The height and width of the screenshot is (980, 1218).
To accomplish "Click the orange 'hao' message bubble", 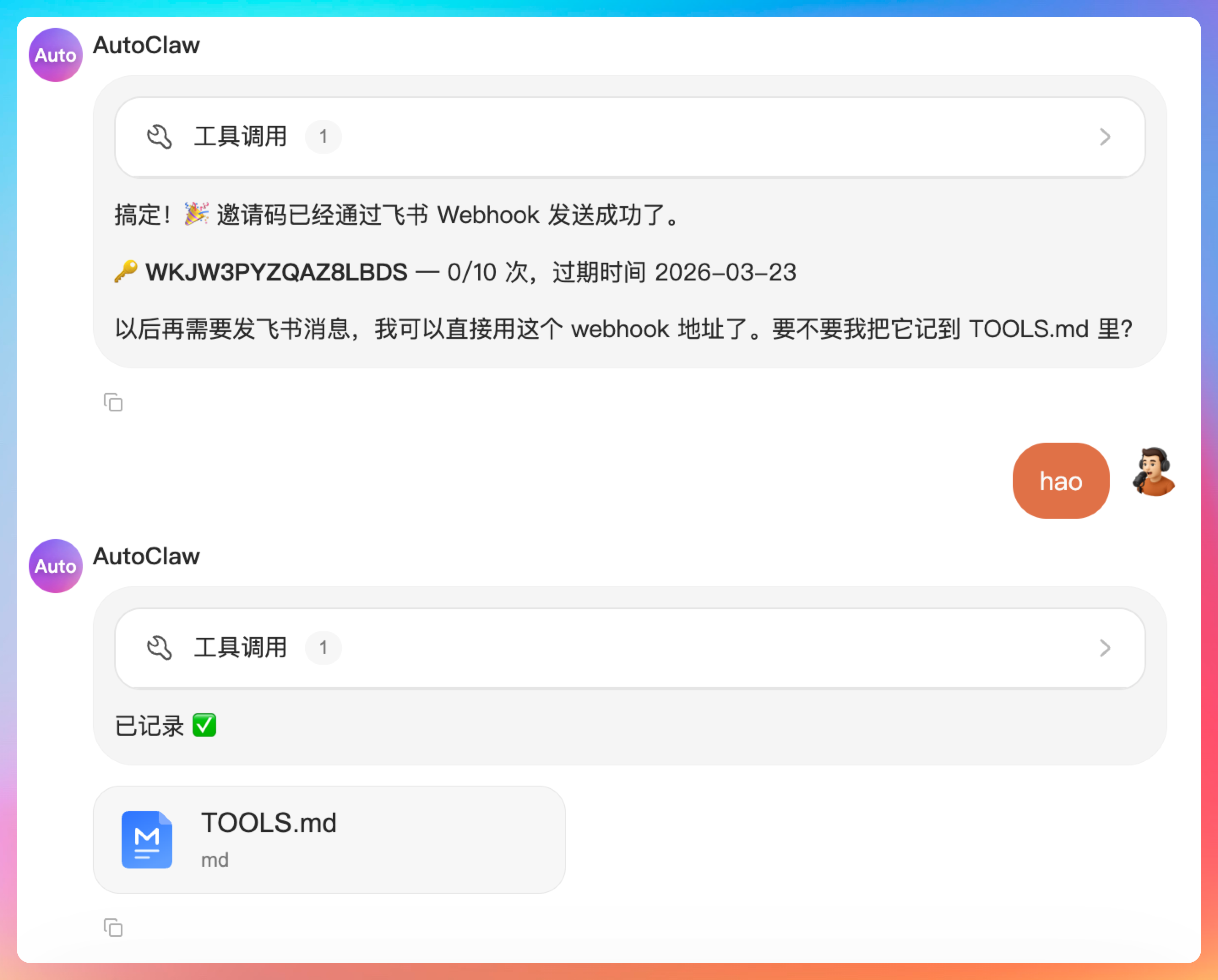I will (1060, 481).
